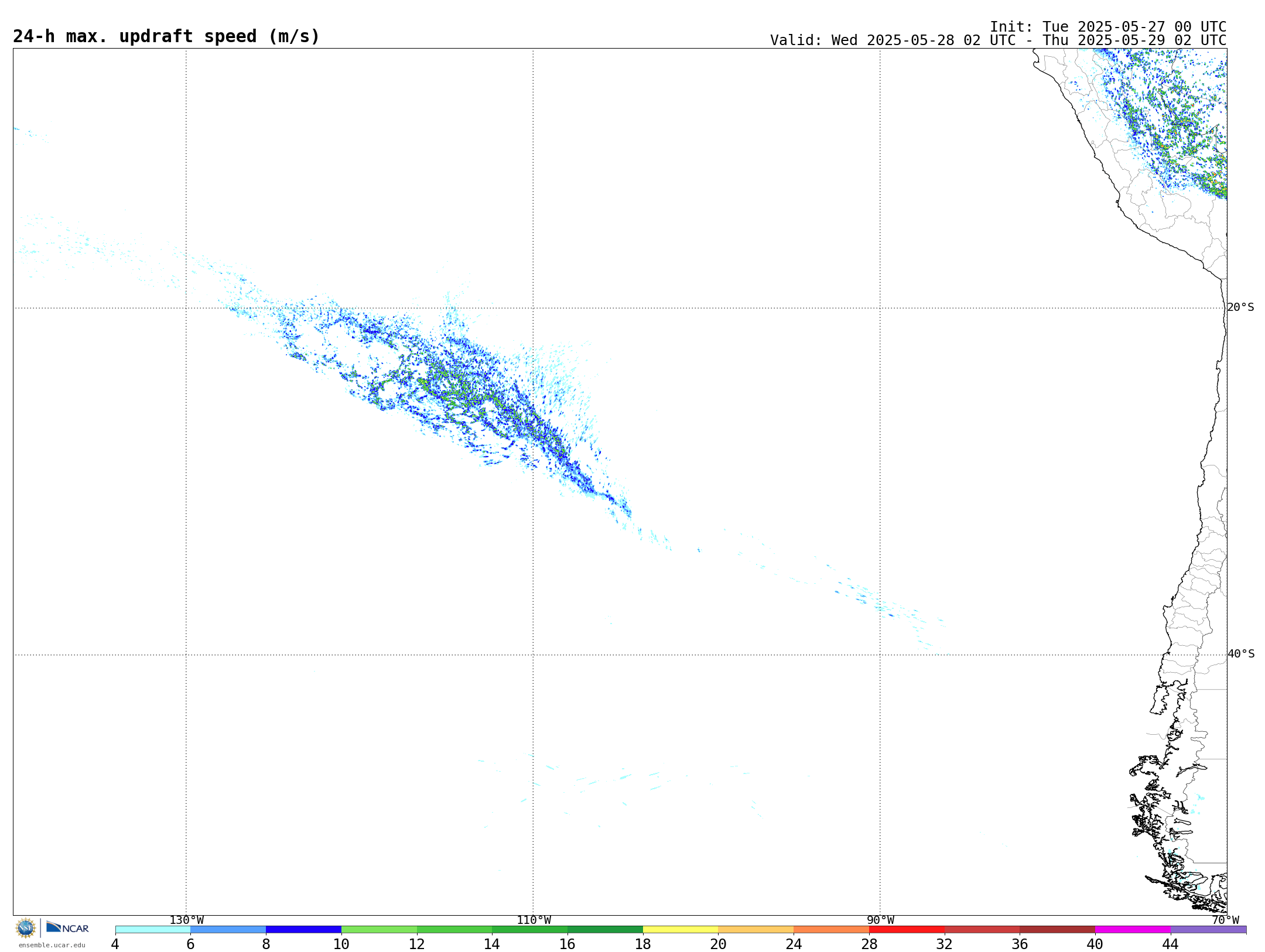Click the colorbar tick label '8'

266,944
